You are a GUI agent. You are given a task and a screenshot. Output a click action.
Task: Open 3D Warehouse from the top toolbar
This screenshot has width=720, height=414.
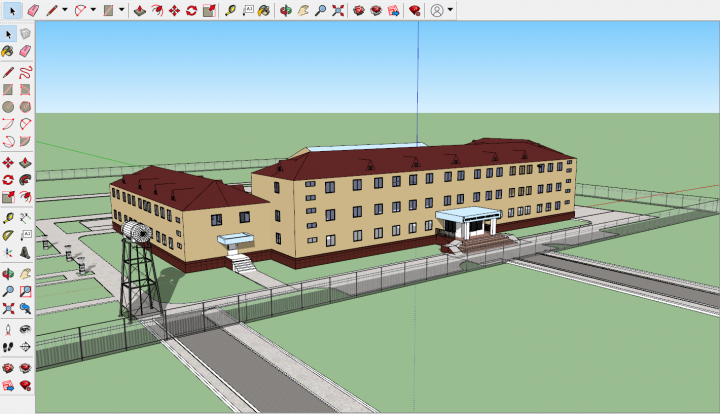point(359,11)
